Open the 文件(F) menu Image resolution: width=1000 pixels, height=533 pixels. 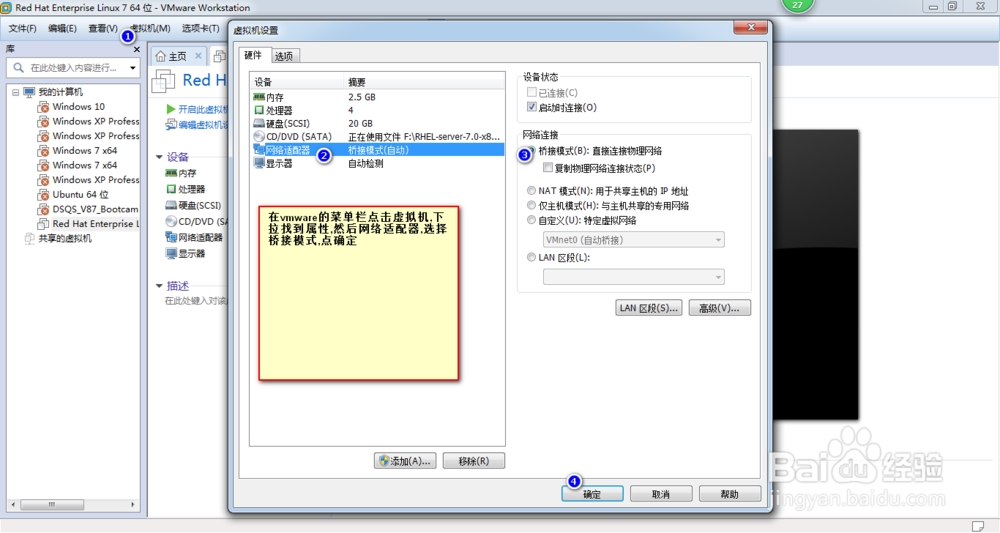[x=22, y=28]
